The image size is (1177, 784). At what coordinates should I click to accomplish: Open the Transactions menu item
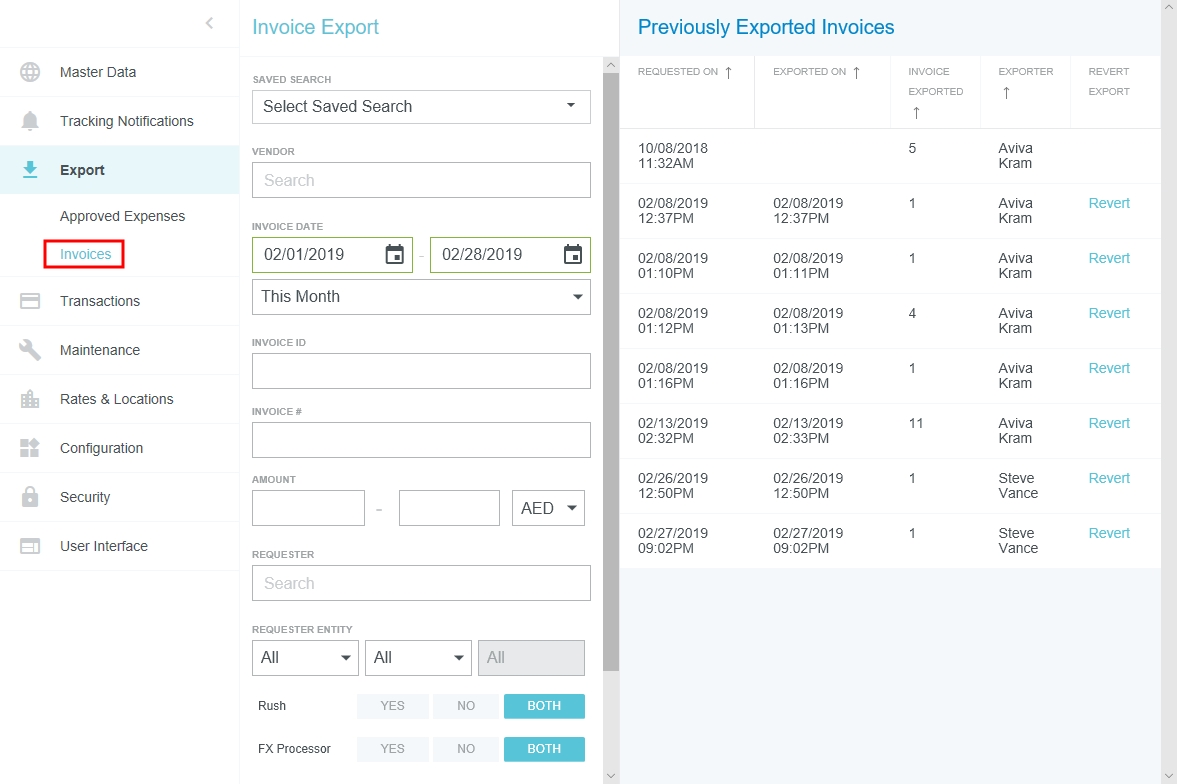coord(100,301)
